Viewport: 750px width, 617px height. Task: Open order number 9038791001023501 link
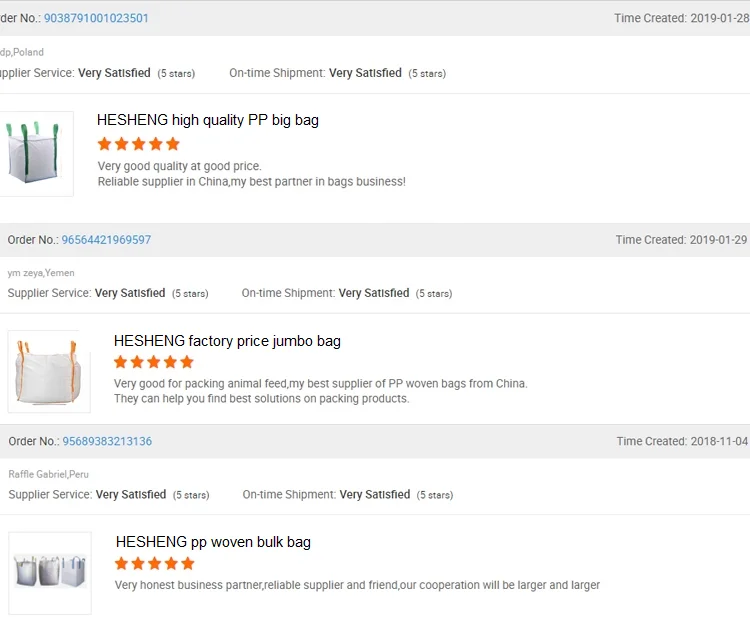96,18
